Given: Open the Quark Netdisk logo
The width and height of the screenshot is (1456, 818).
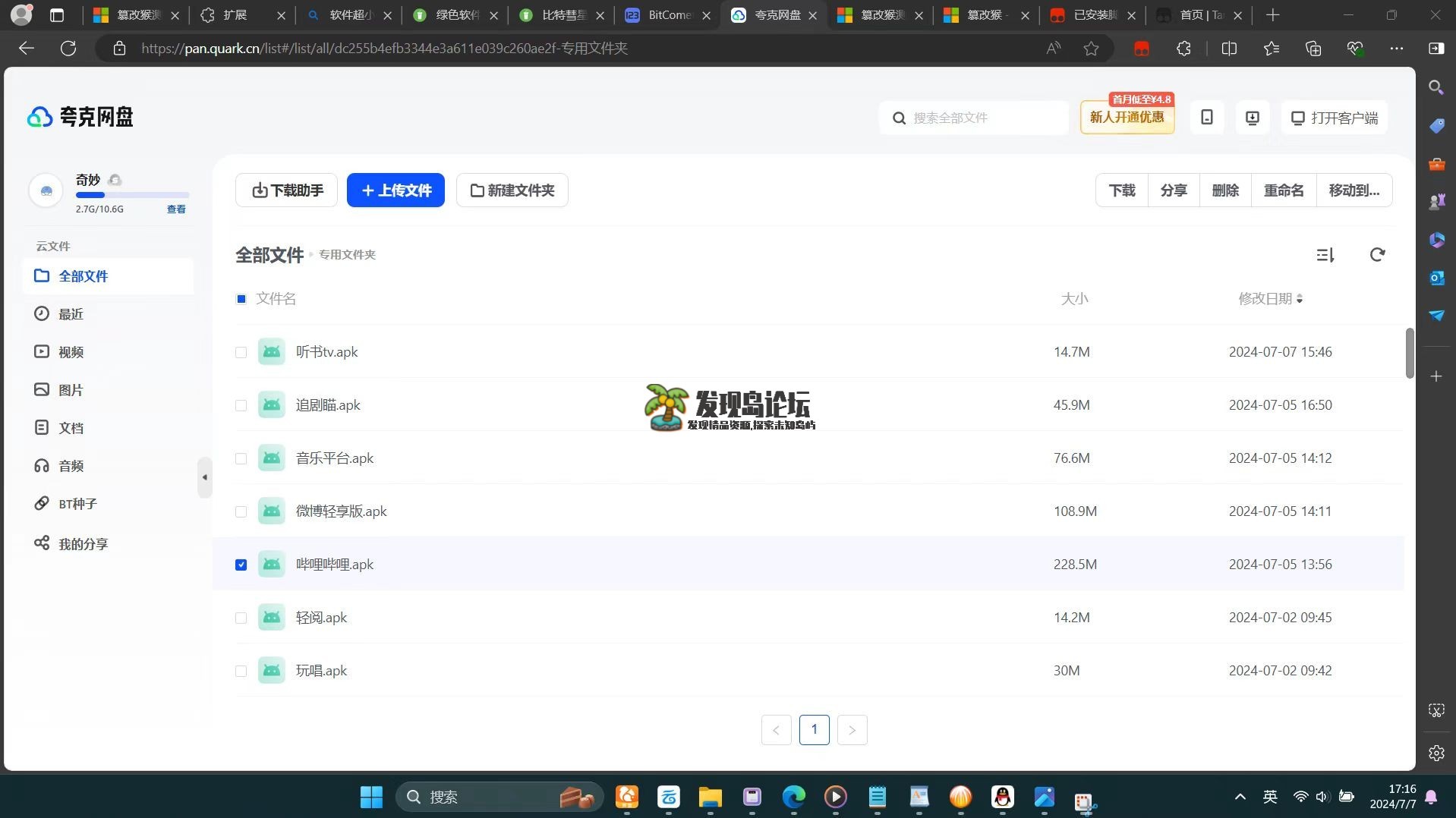Looking at the screenshot, I should [80, 117].
